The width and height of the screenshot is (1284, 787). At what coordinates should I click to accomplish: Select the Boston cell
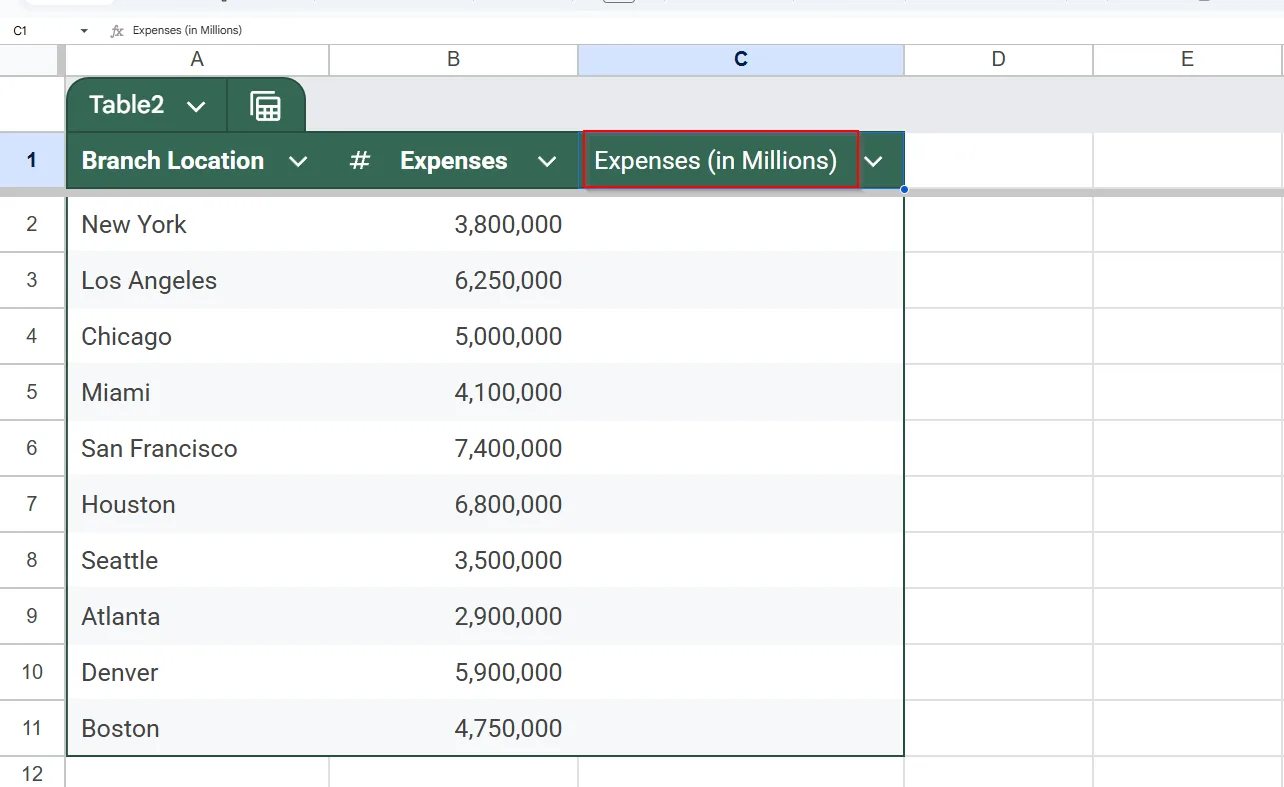197,728
